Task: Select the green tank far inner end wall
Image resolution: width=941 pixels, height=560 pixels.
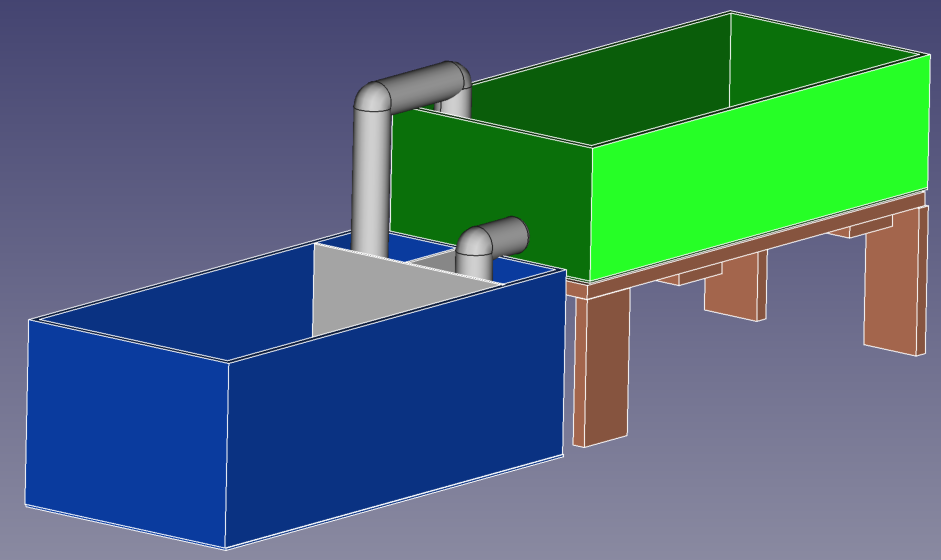Action: [x=825, y=59]
